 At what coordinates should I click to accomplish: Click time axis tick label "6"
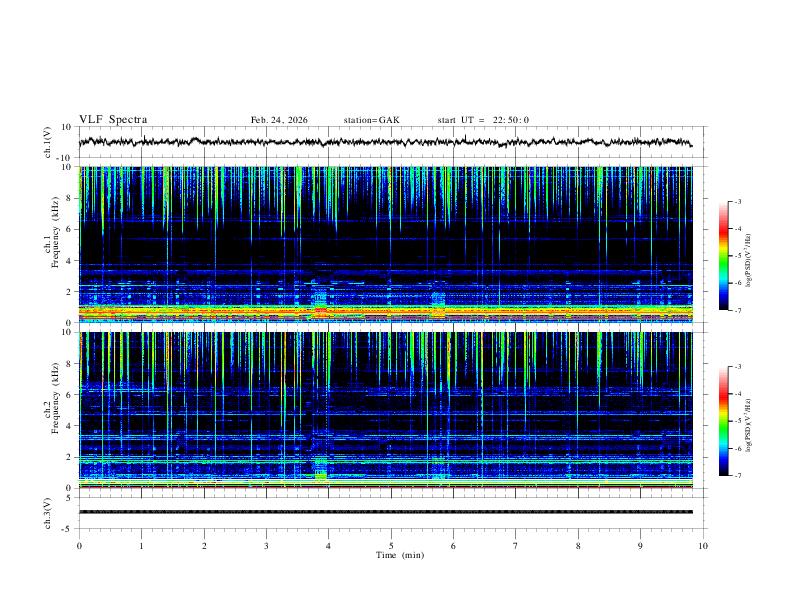tap(454, 546)
